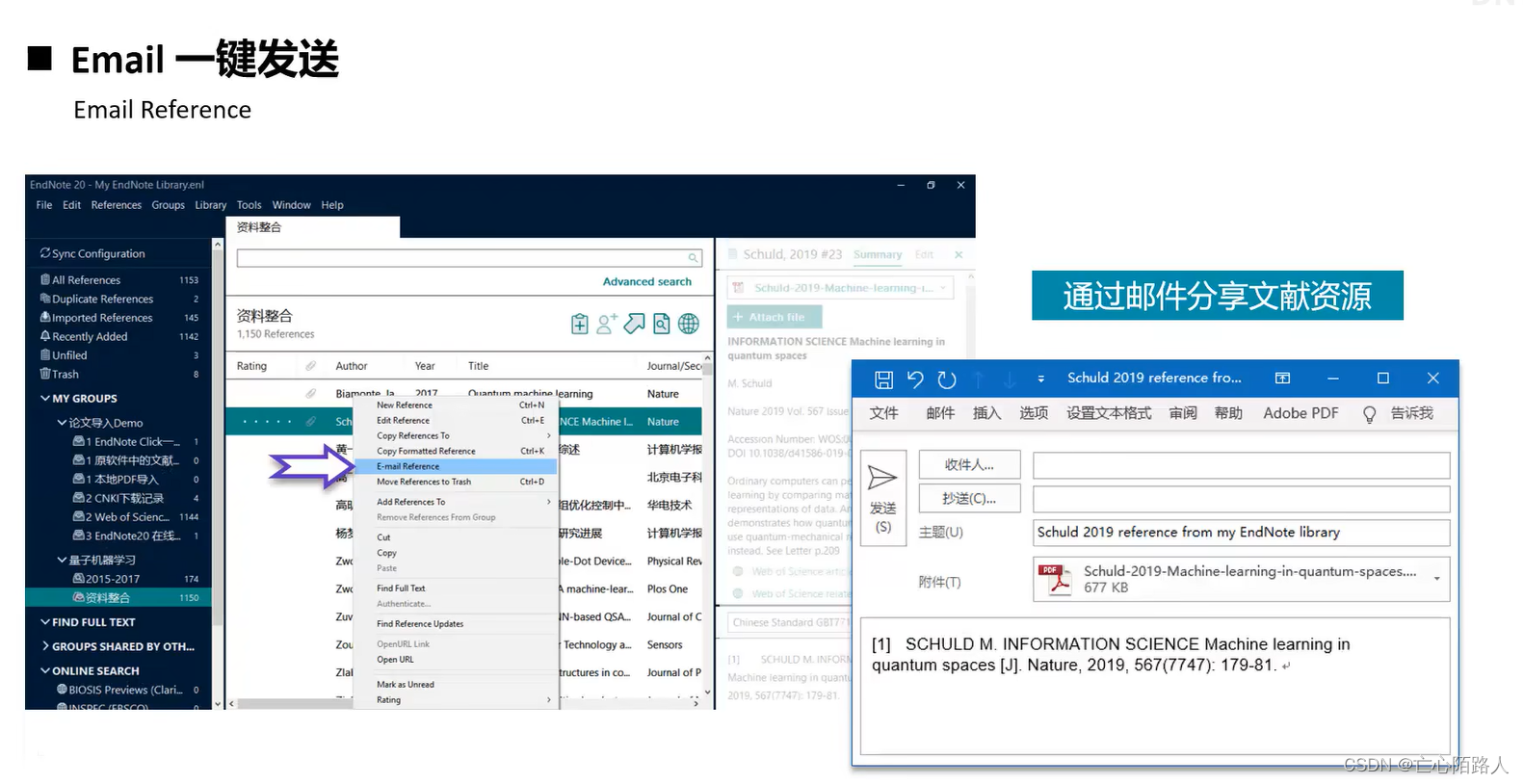This screenshot has height=784, width=1524.
Task: Switch to the 设置文本格式 ribbon tab
Action: point(1109,413)
